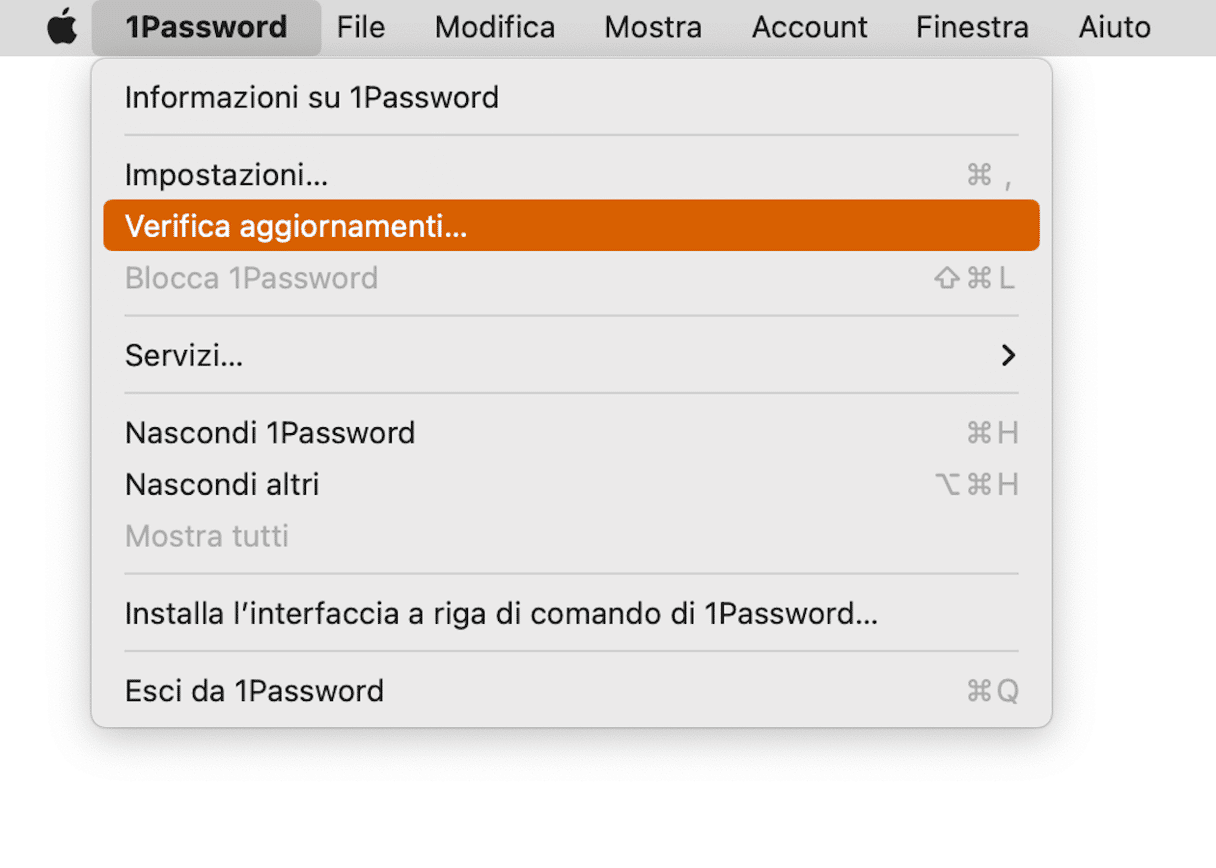Open Impostazioni from the menu
The height and width of the screenshot is (868, 1216).
click(227, 176)
